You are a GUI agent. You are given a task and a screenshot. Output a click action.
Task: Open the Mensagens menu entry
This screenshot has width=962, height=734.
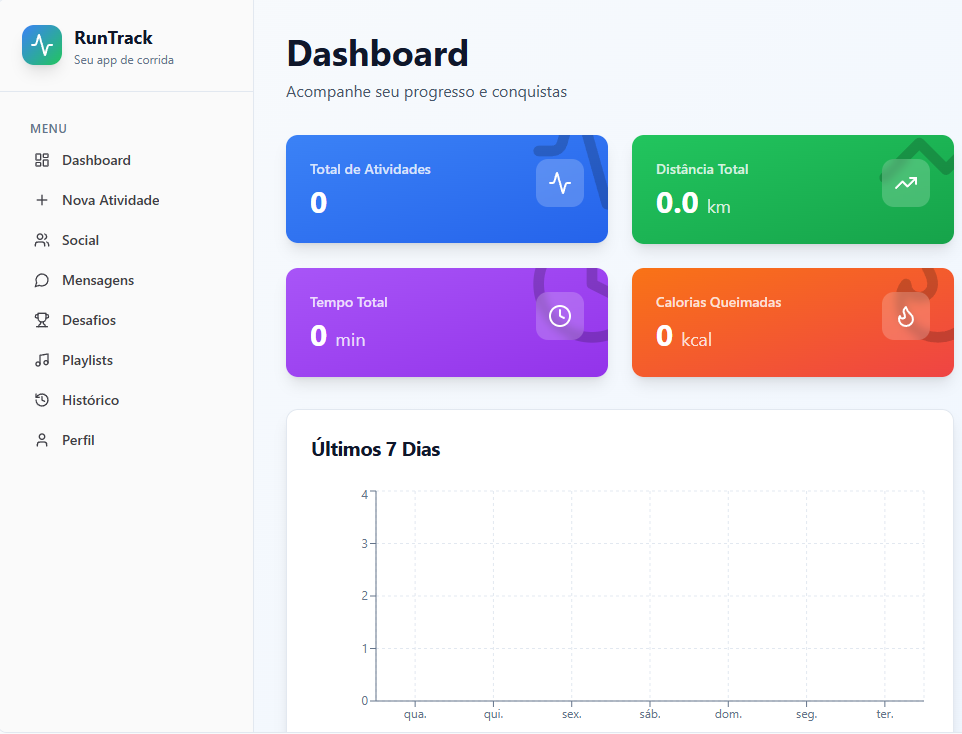click(126, 280)
